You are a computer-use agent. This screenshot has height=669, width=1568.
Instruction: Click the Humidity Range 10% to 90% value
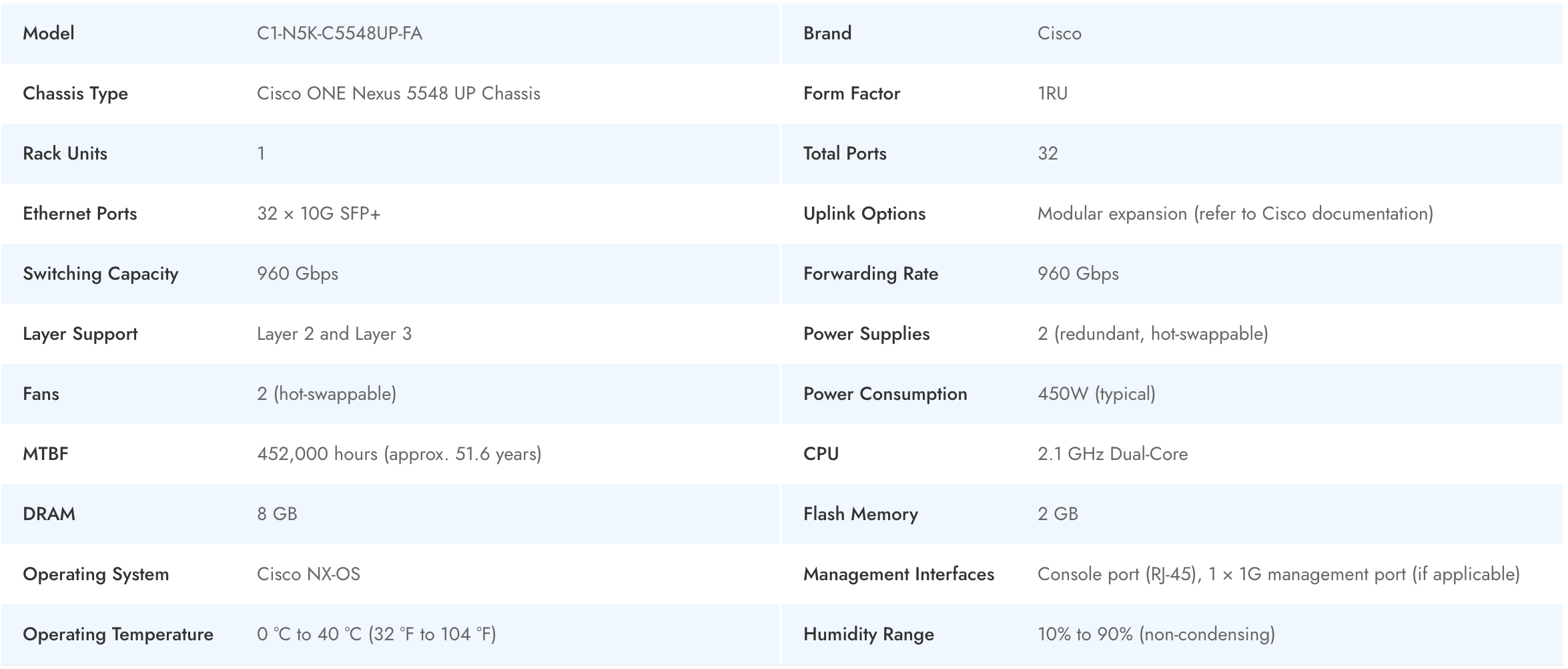click(1156, 634)
